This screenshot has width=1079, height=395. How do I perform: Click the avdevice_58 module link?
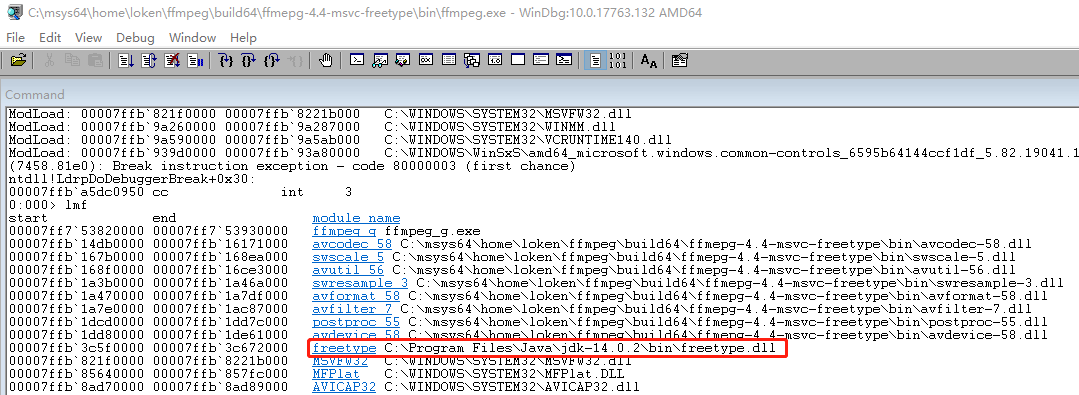tap(356, 335)
